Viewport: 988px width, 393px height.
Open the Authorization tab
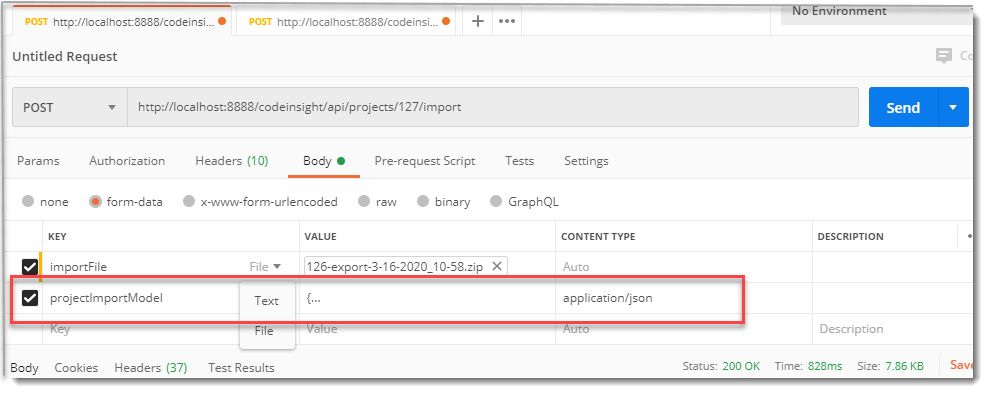[x=127, y=161]
